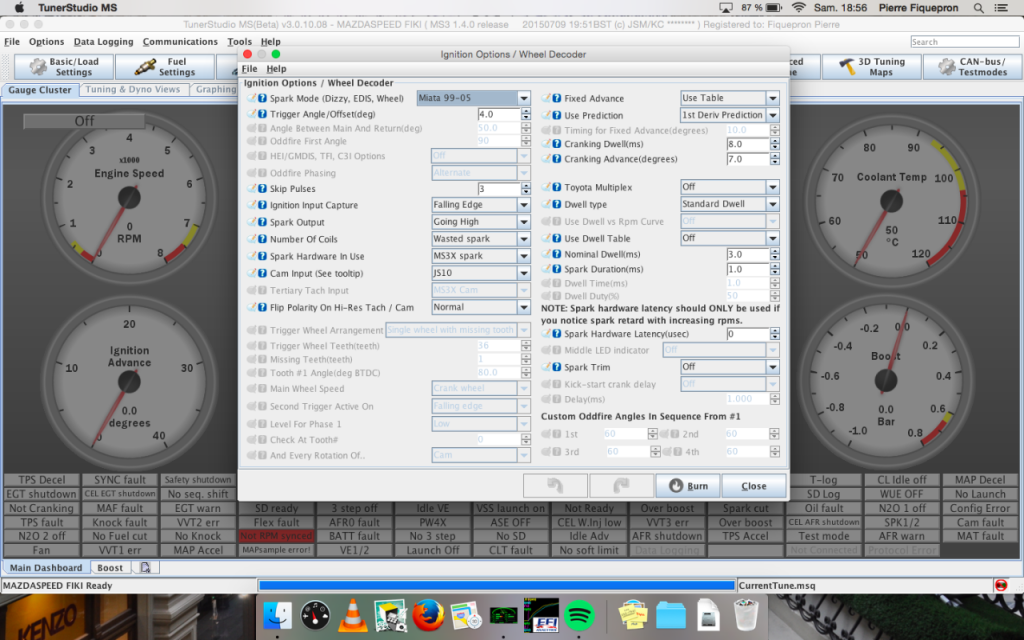Click the Close button in dialog
Image resolution: width=1024 pixels, height=640 pixels.
754,485
